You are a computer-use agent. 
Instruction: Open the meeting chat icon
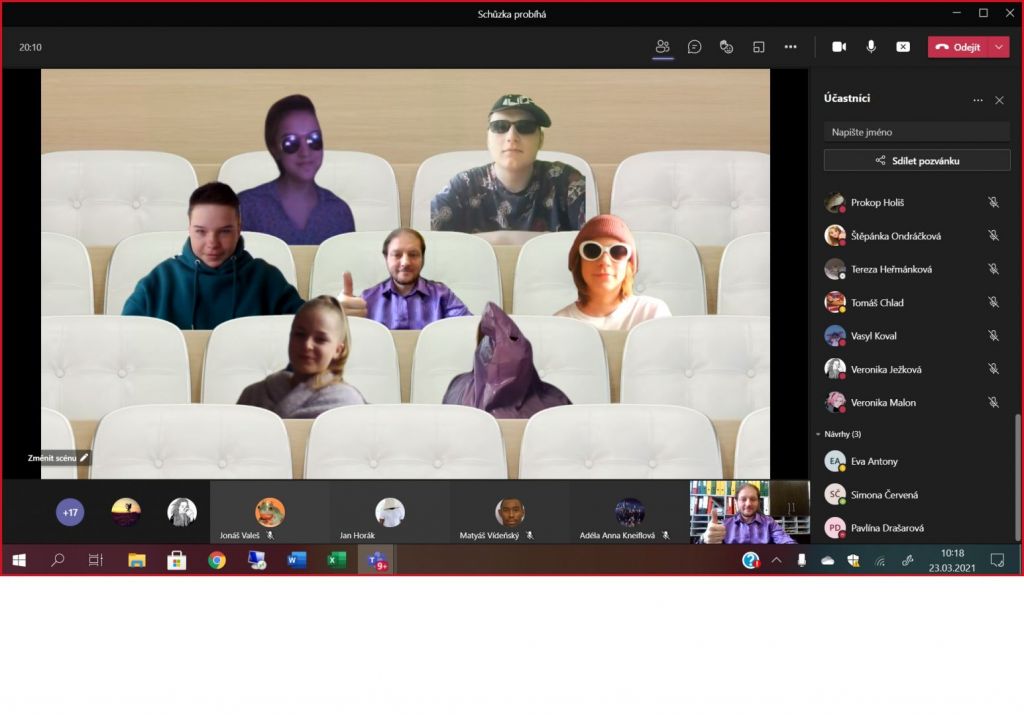coord(694,47)
